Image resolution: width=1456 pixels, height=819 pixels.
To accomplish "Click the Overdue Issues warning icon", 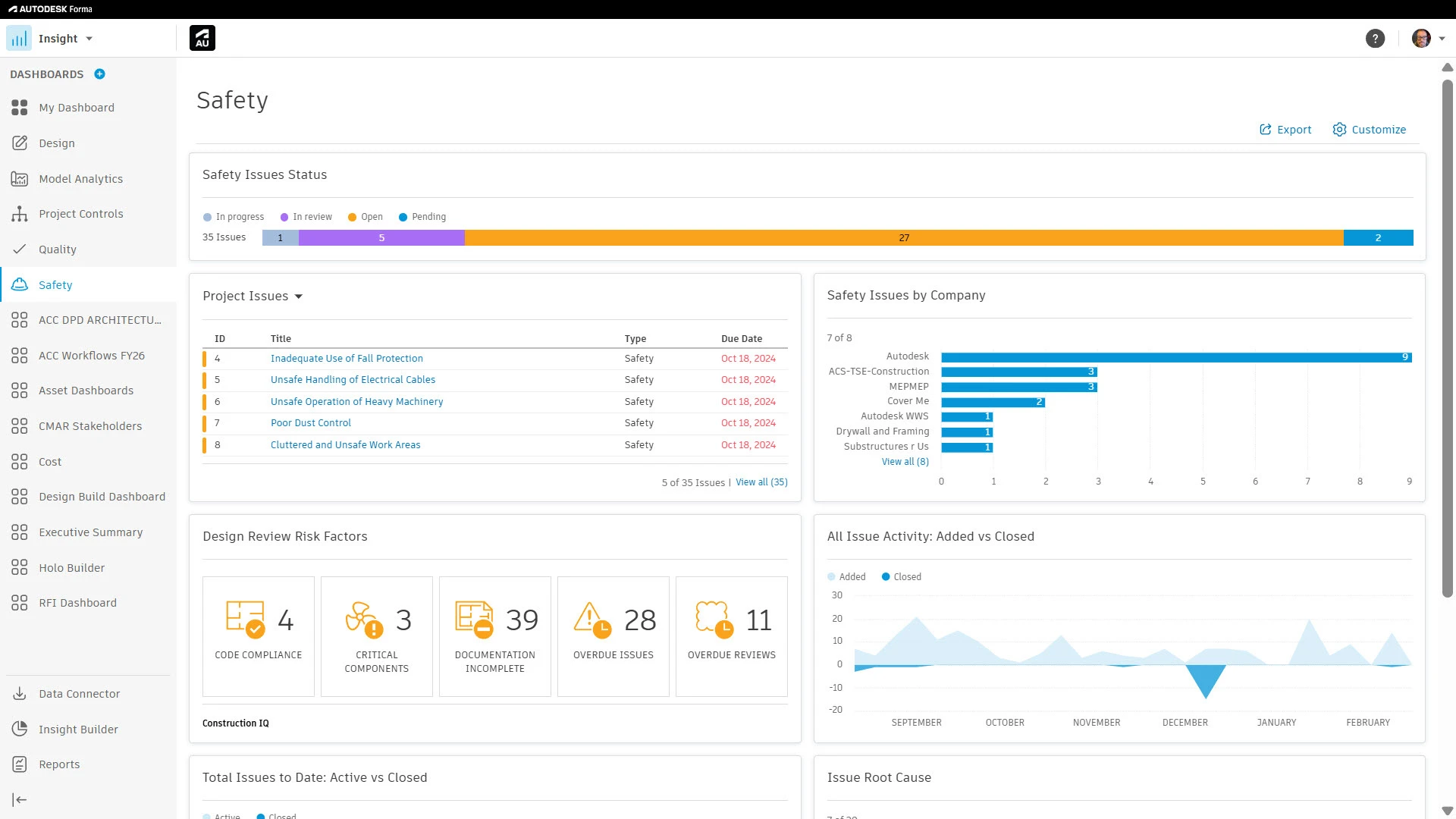I will coord(592,620).
